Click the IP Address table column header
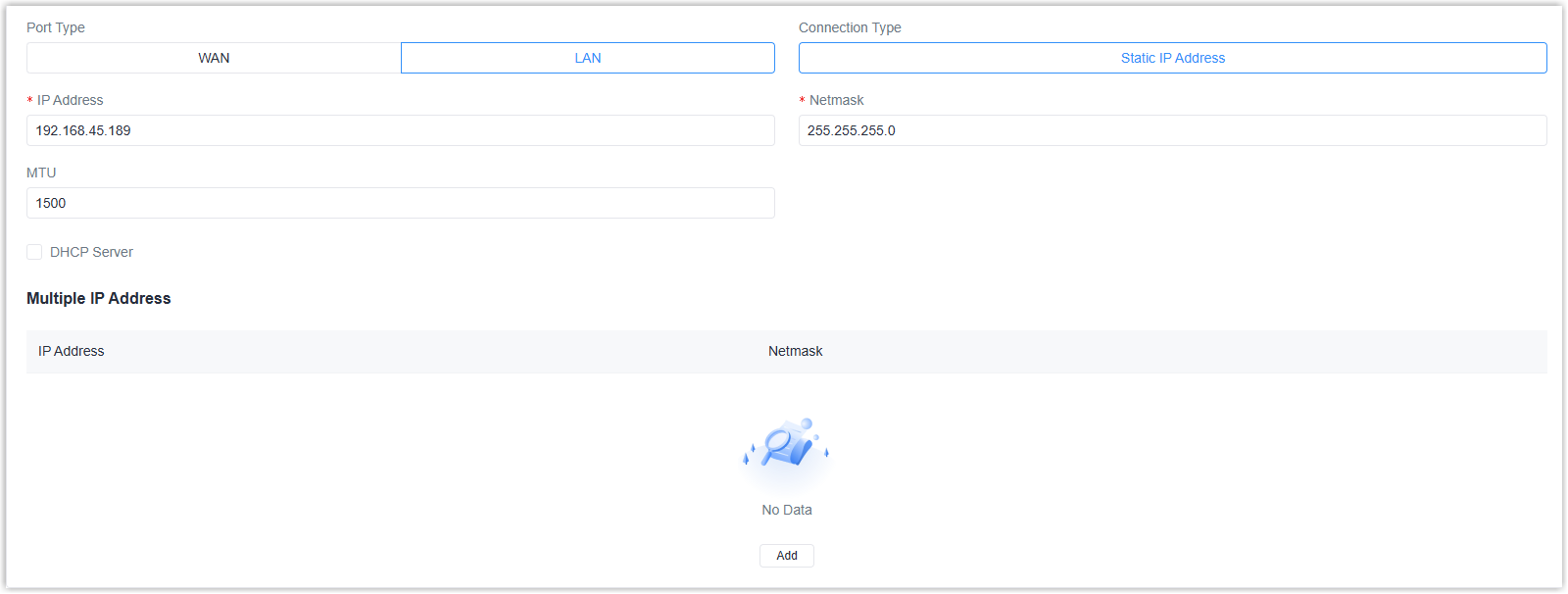 72,351
